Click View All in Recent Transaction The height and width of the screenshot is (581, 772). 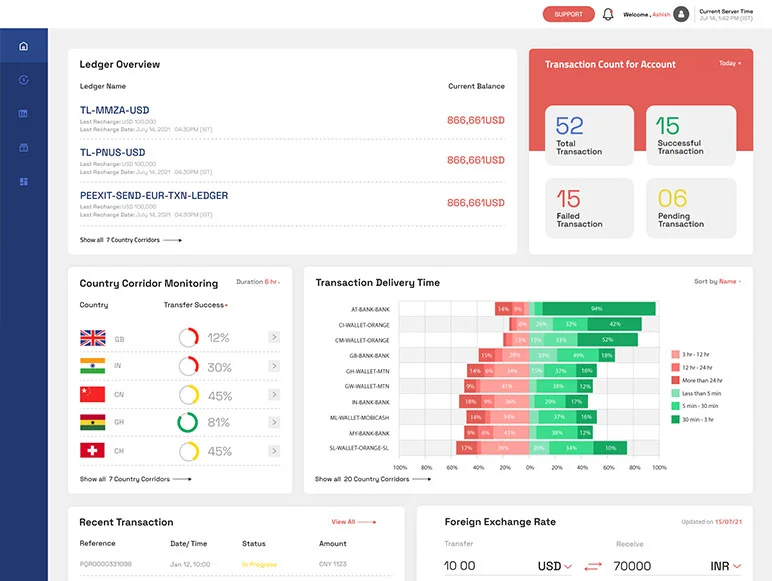click(x=353, y=522)
